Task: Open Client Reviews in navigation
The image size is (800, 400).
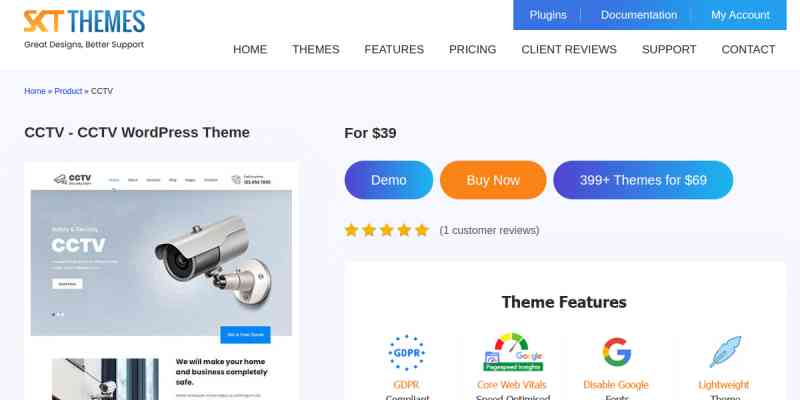Action: click(569, 49)
